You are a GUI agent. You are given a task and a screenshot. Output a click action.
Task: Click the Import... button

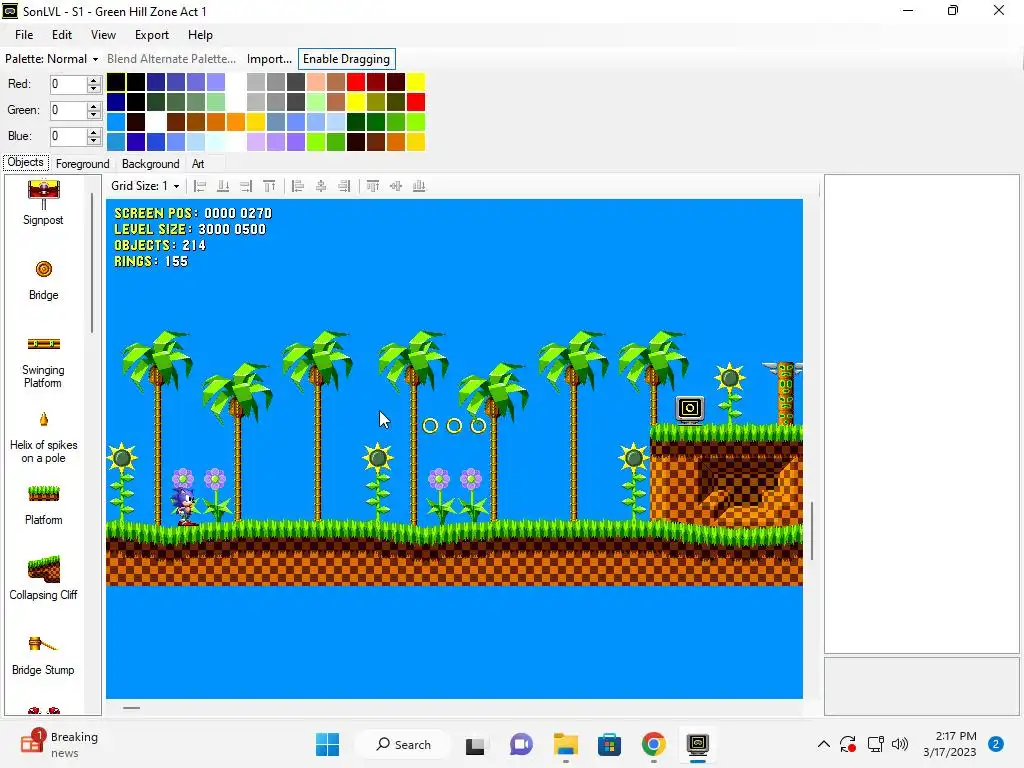click(269, 59)
